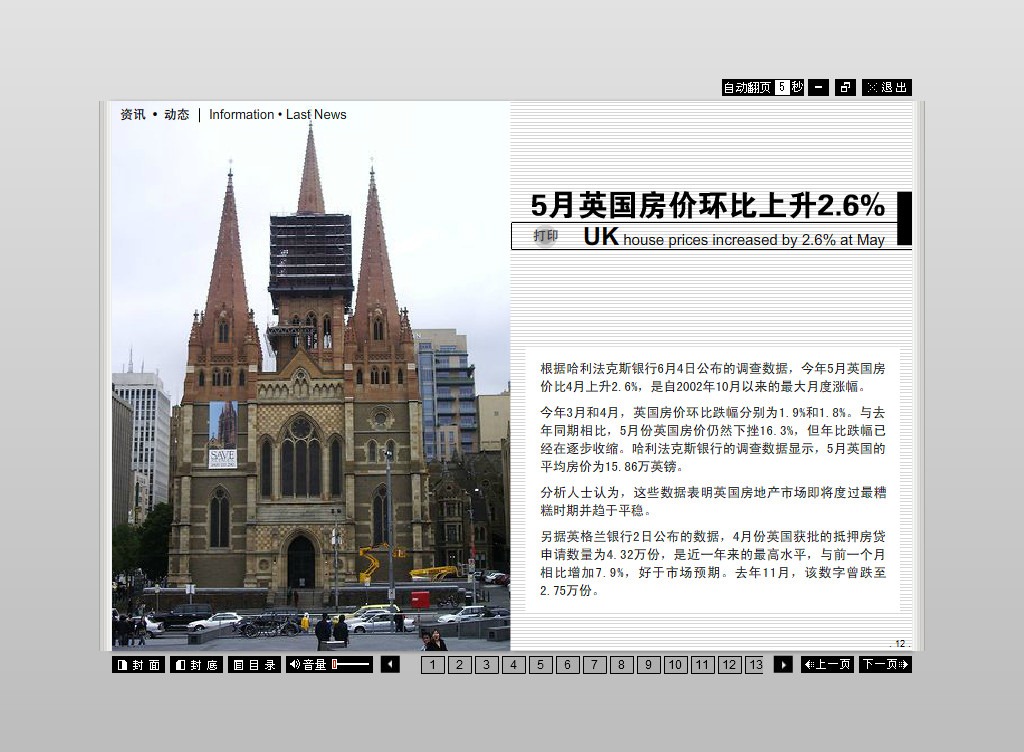
Task: Click the paragraph starting 今年3月和4月
Action: point(712,439)
